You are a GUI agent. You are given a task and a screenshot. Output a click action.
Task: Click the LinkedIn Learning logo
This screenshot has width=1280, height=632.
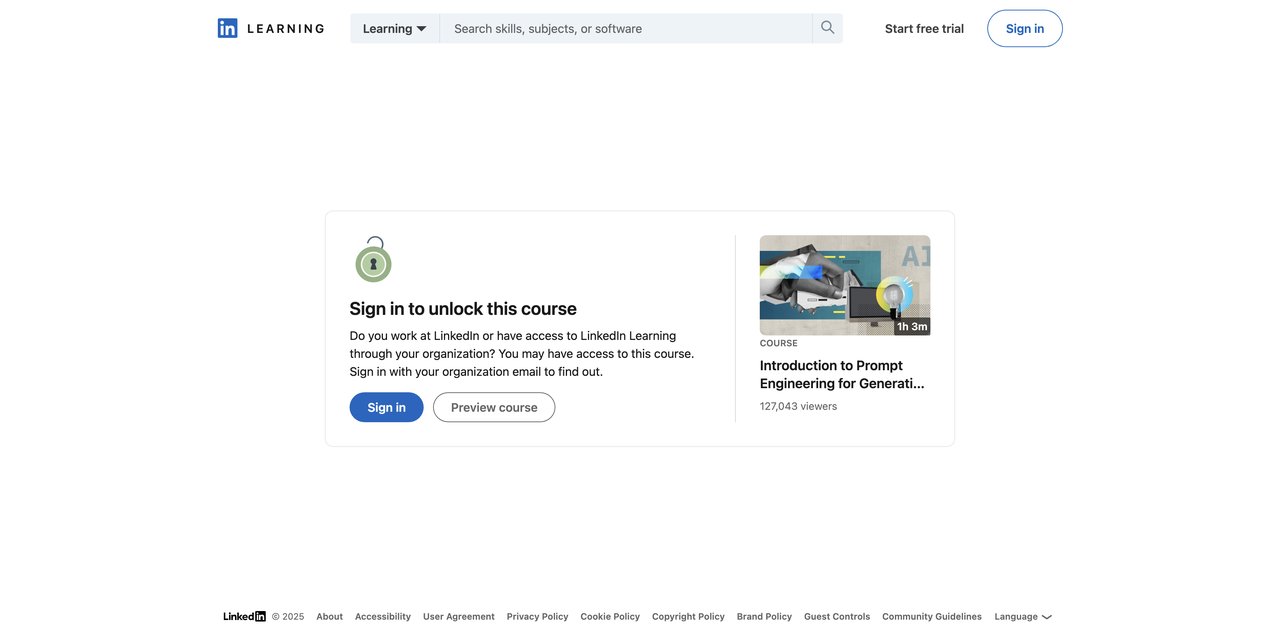coord(271,28)
